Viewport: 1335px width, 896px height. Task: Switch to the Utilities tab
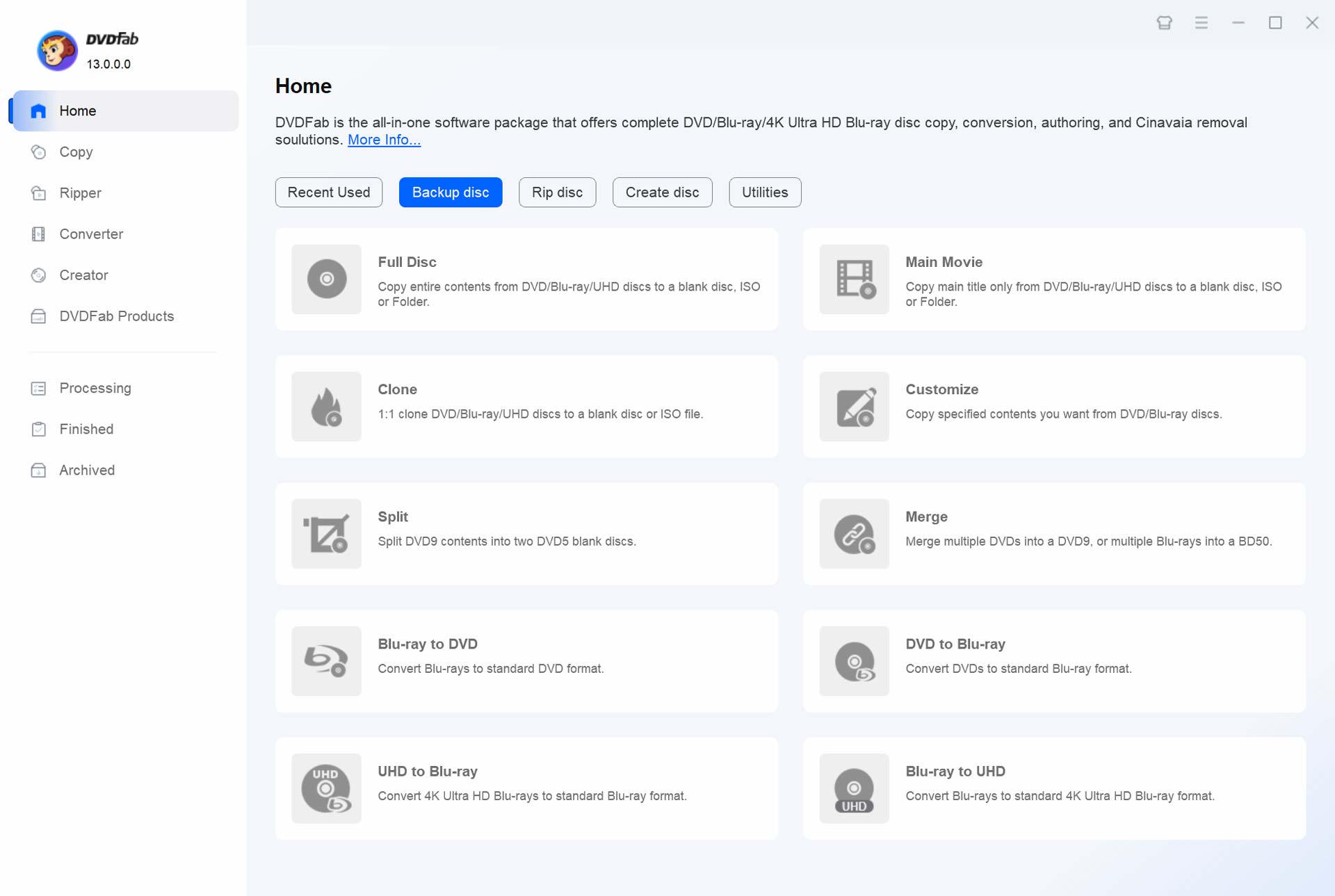click(x=764, y=193)
